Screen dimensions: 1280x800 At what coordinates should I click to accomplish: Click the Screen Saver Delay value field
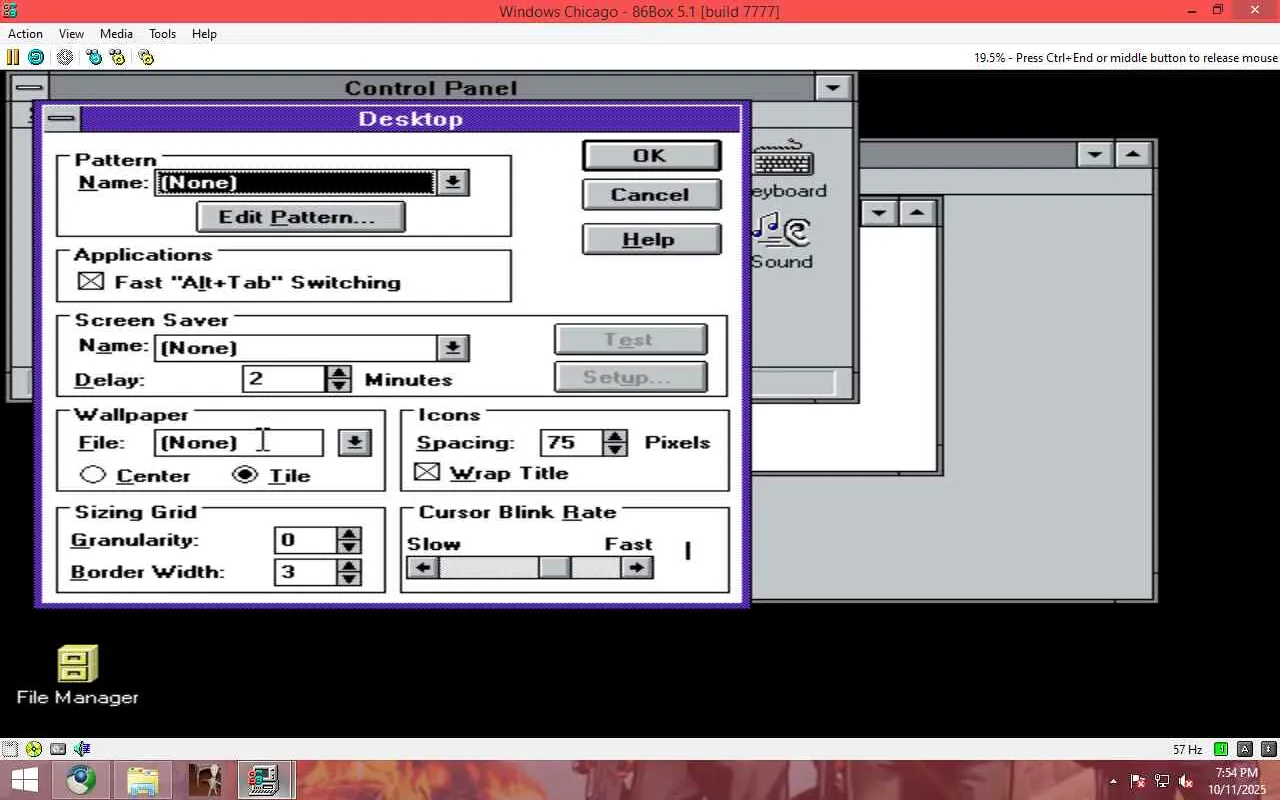pyautogui.click(x=285, y=379)
